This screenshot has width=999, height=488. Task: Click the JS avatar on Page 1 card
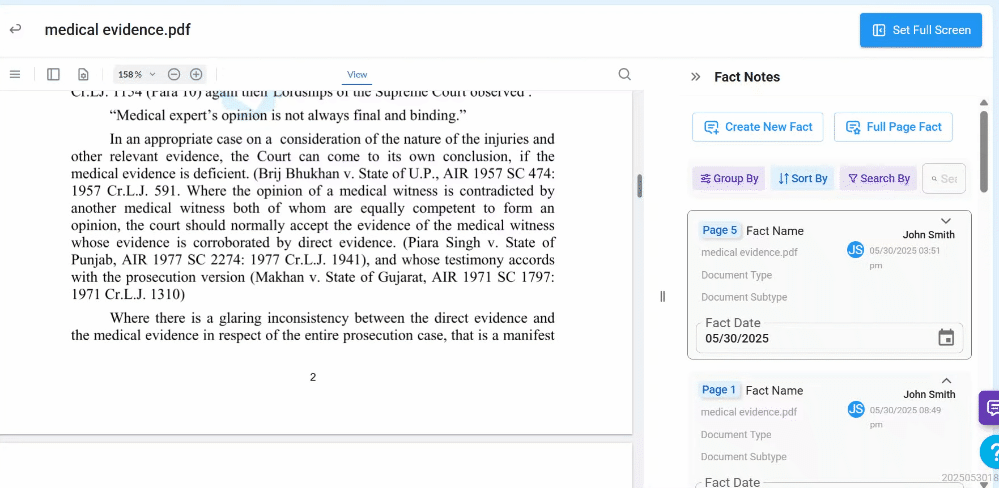point(856,409)
